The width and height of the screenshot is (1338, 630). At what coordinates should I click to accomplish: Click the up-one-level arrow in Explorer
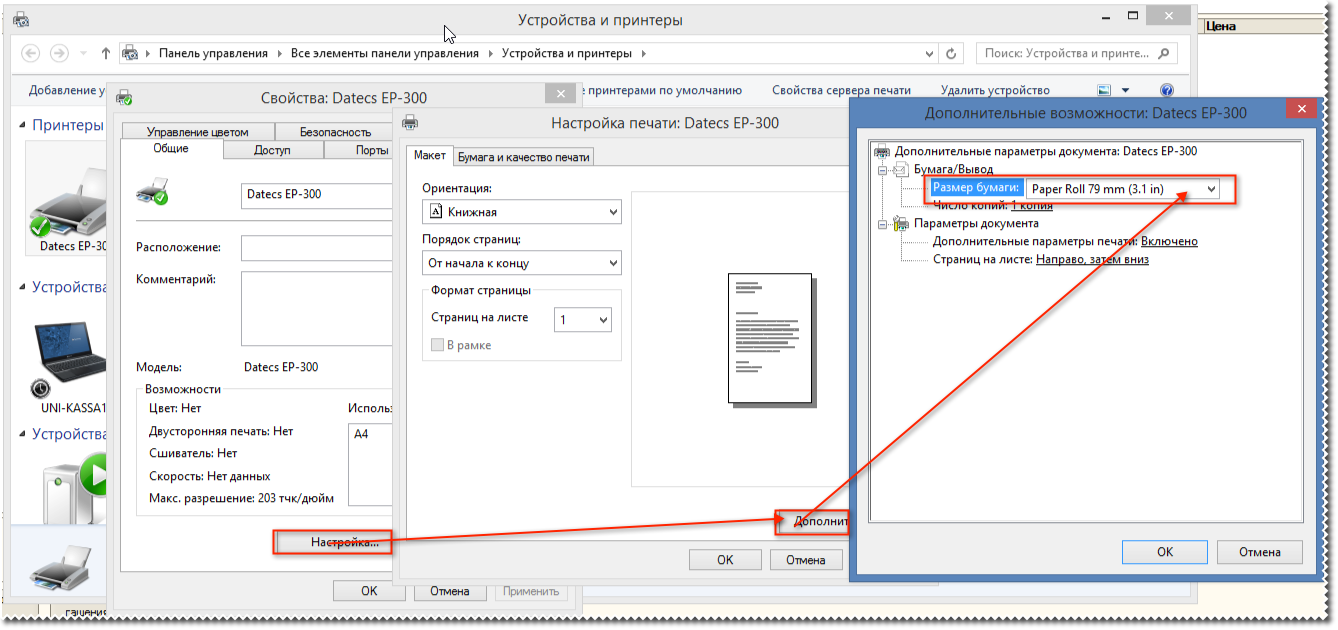tap(106, 54)
